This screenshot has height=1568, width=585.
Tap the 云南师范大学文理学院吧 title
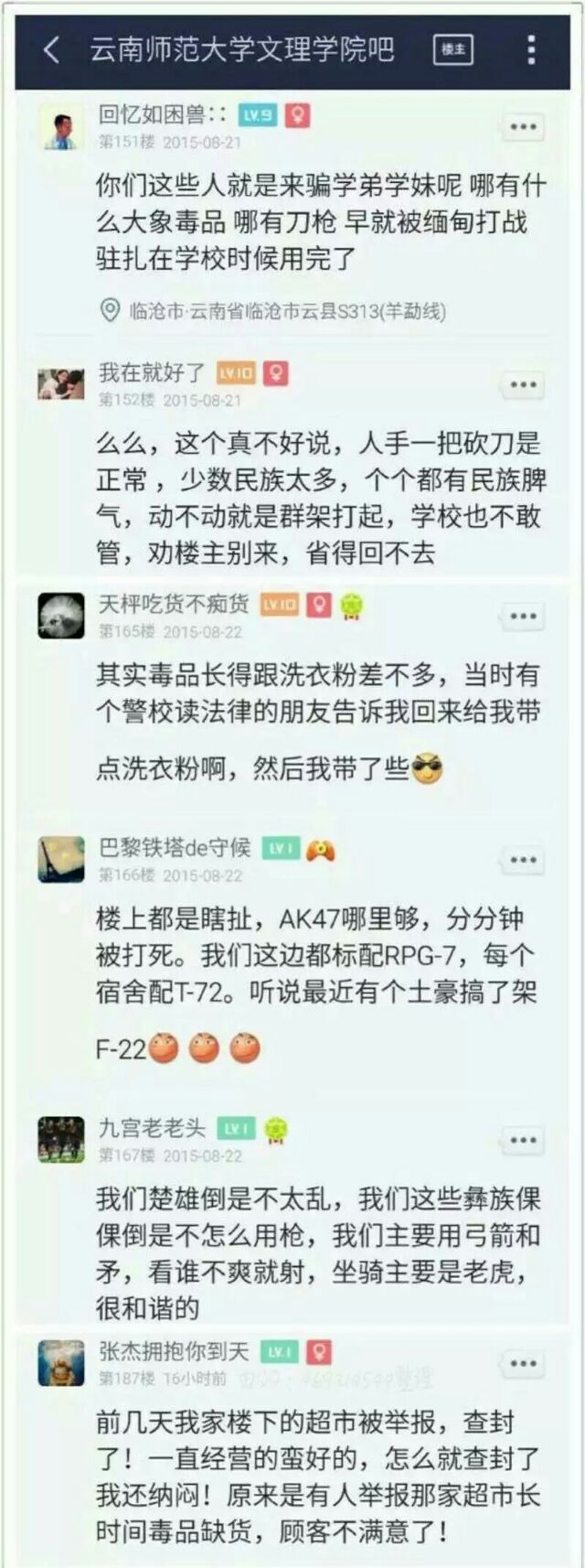[242, 49]
